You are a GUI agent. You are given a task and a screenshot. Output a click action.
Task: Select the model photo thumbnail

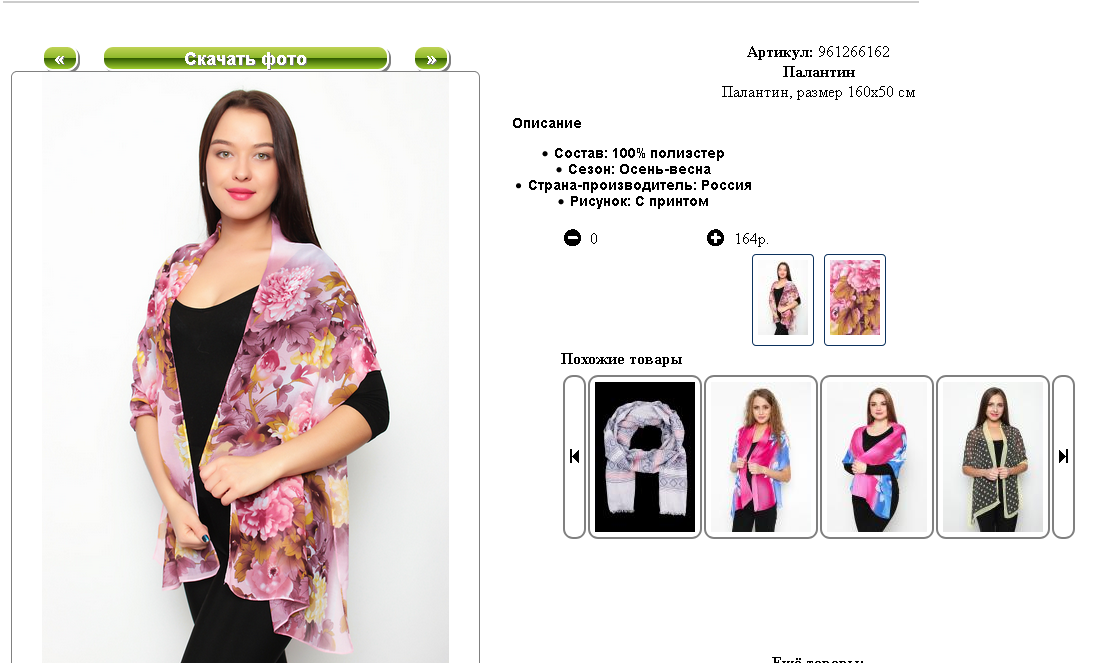(x=783, y=300)
